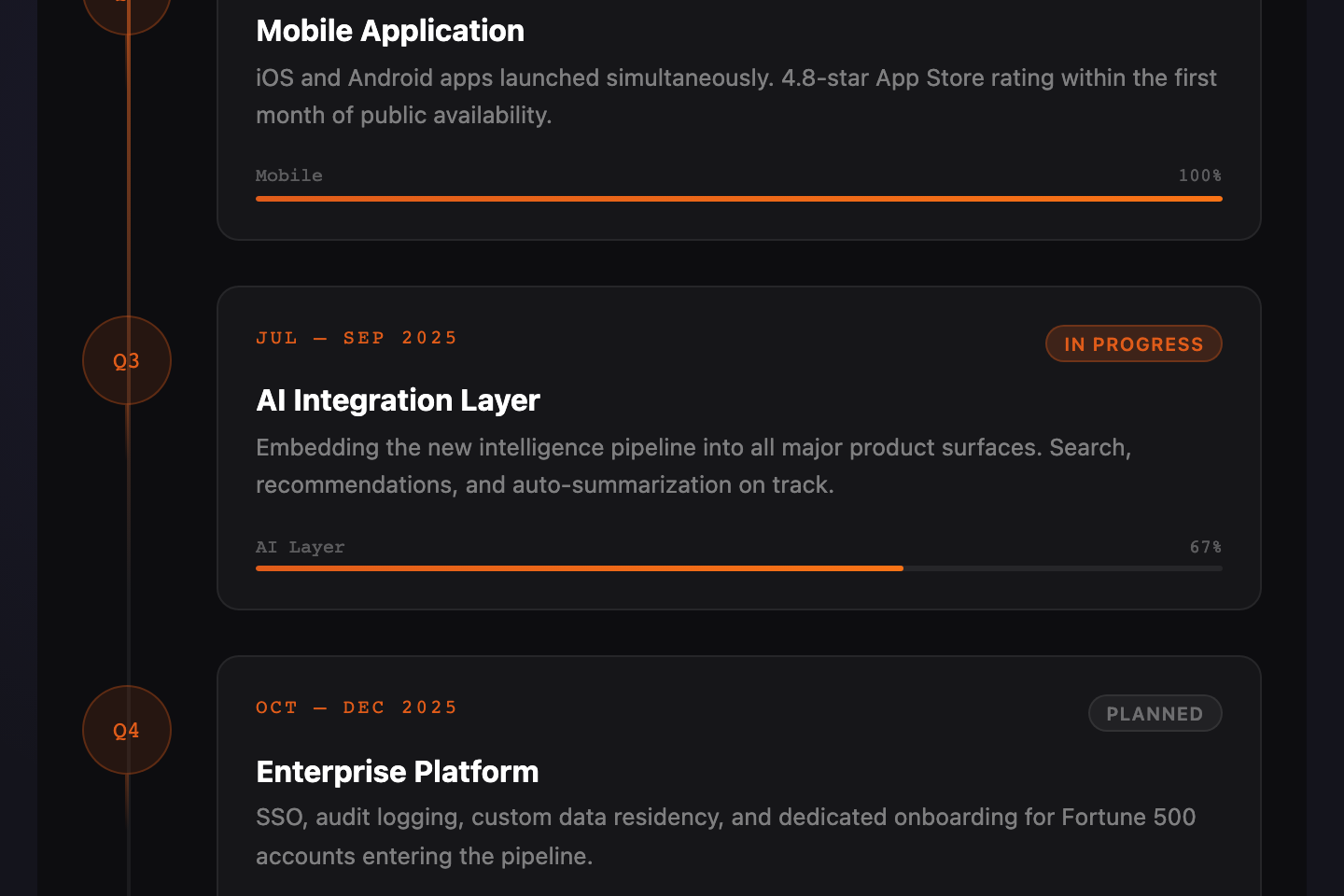Select the Mobile Application heading
Viewport: 1344px width, 896px height.
390,31
